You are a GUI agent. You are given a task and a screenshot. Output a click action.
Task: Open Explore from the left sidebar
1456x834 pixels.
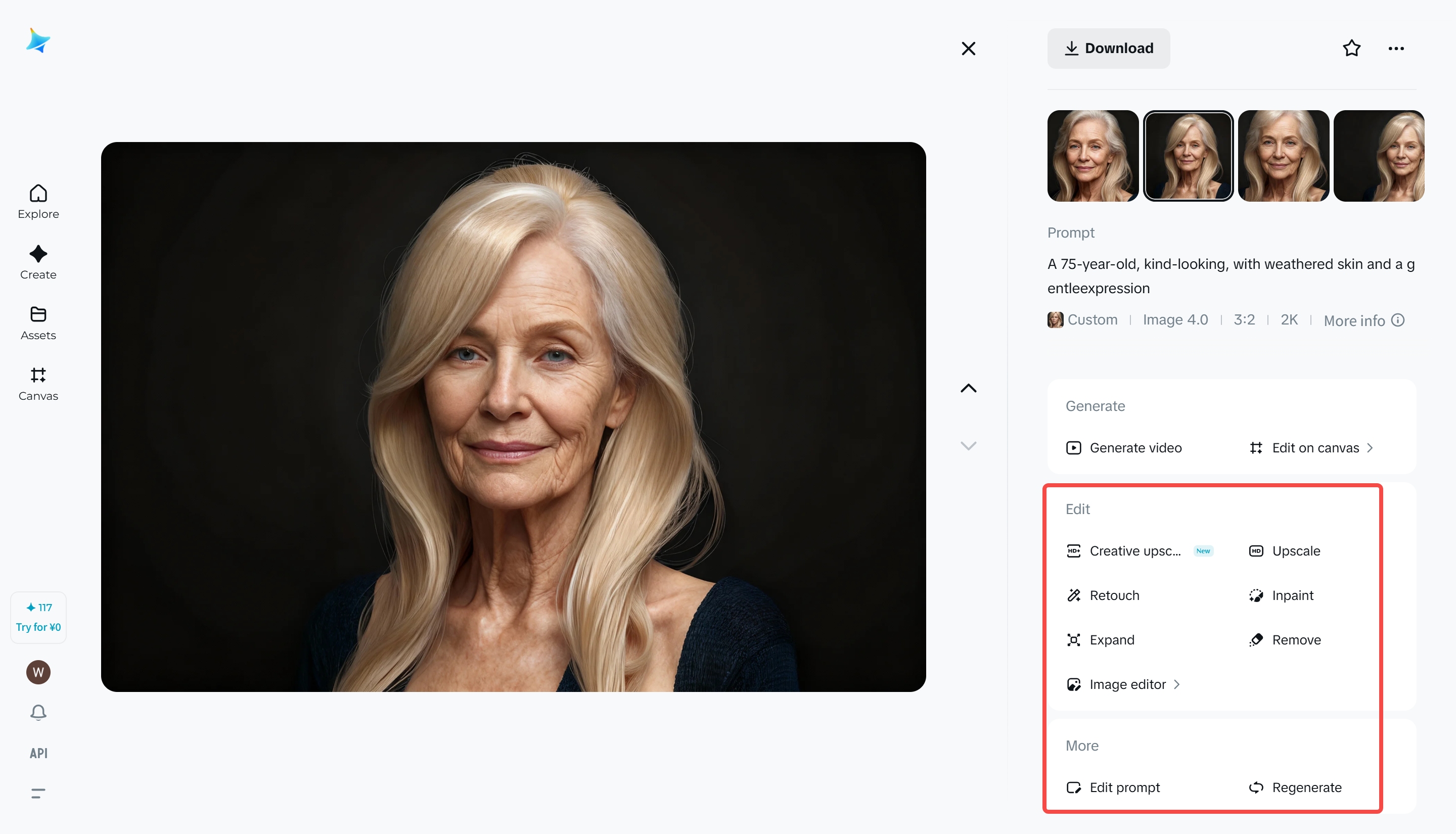coord(38,201)
